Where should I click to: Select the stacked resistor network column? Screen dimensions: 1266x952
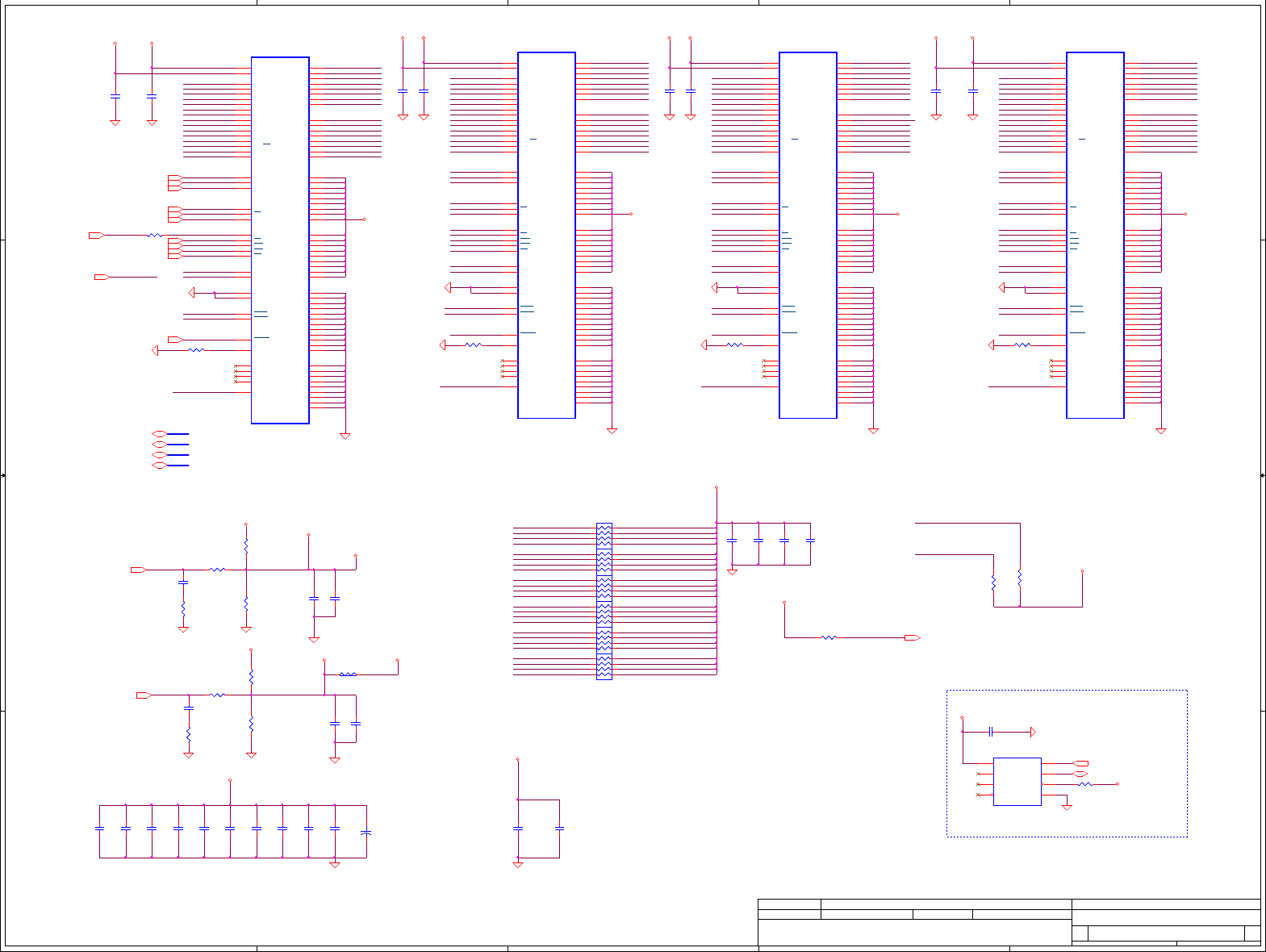(x=604, y=601)
